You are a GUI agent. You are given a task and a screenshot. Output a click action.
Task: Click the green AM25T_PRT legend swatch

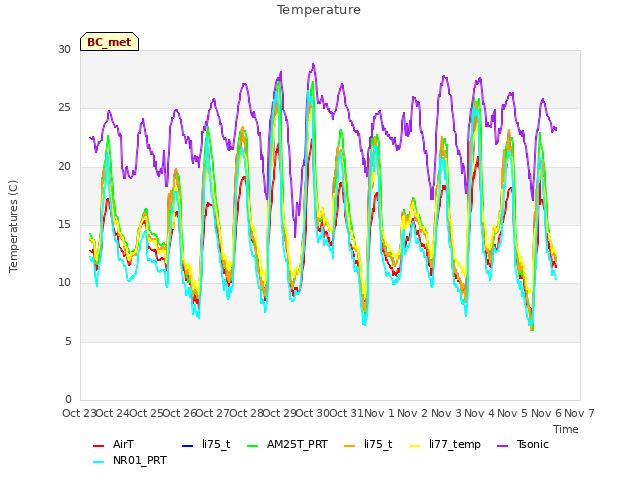coord(253,445)
